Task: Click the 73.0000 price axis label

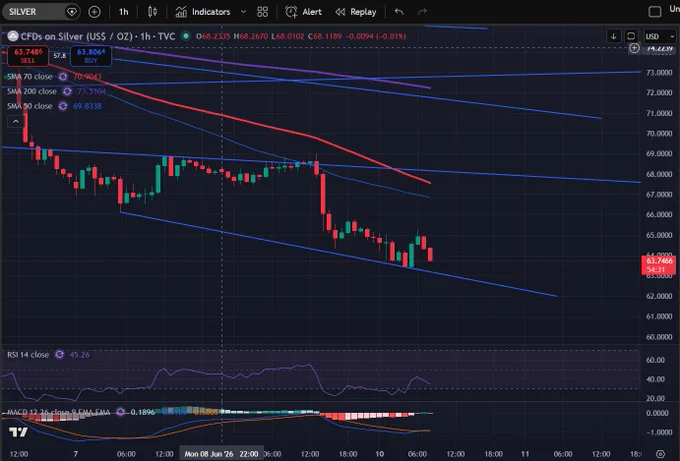Action: 659,72
